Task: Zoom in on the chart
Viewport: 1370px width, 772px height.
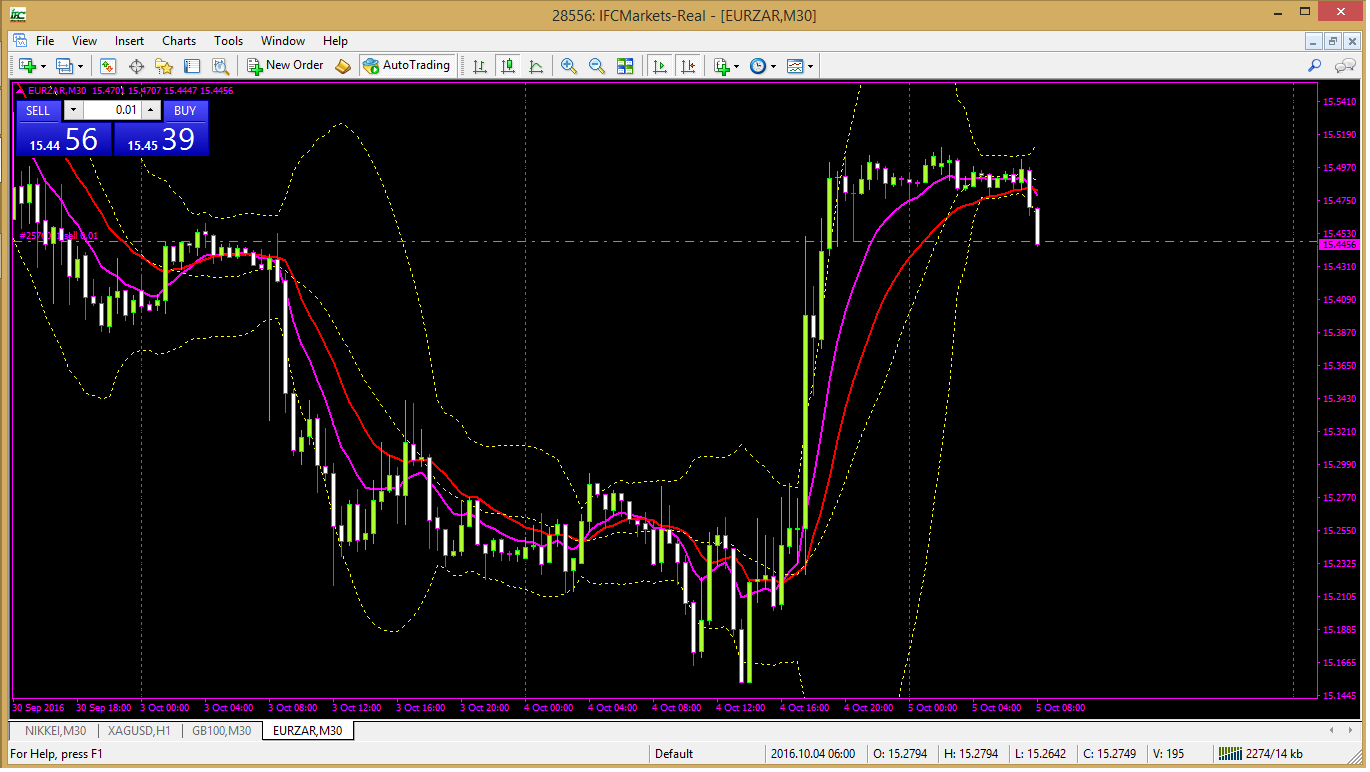Action: (569, 66)
